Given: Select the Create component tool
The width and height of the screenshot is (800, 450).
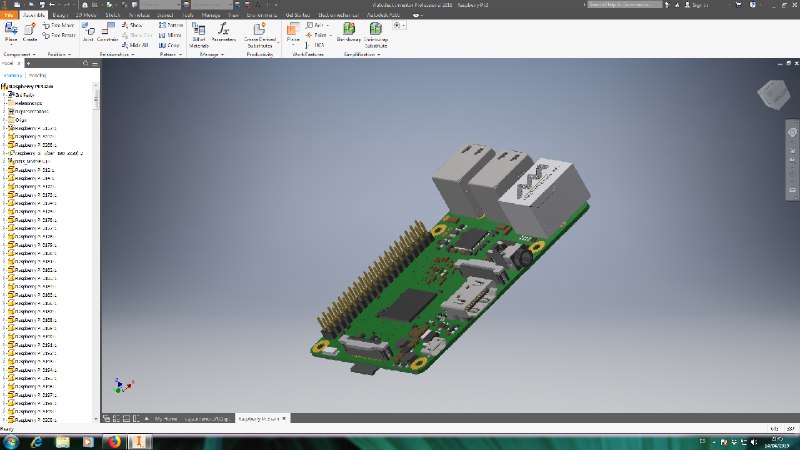Looking at the screenshot, I should [x=30, y=32].
